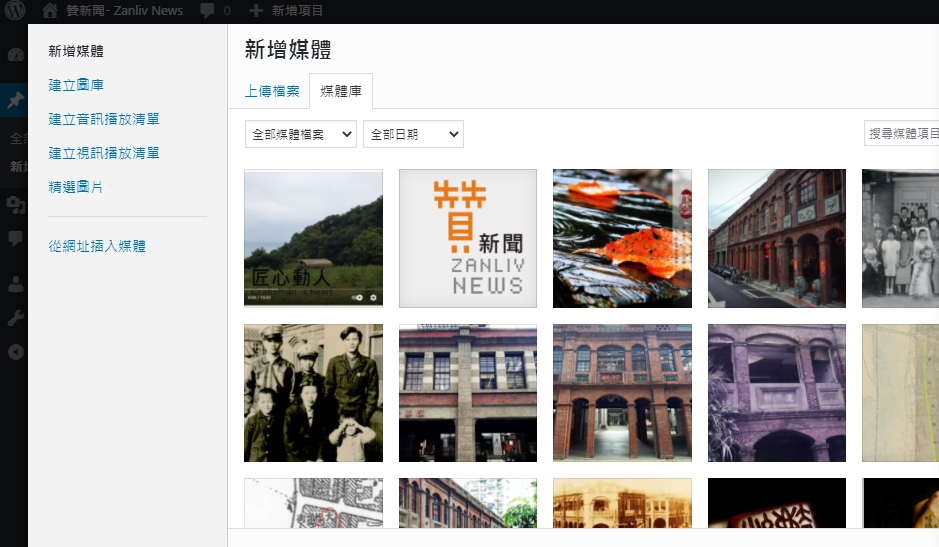The height and width of the screenshot is (547, 939).
Task: Open the 全部媒體檔案 filter dropdown
Action: tap(301, 134)
